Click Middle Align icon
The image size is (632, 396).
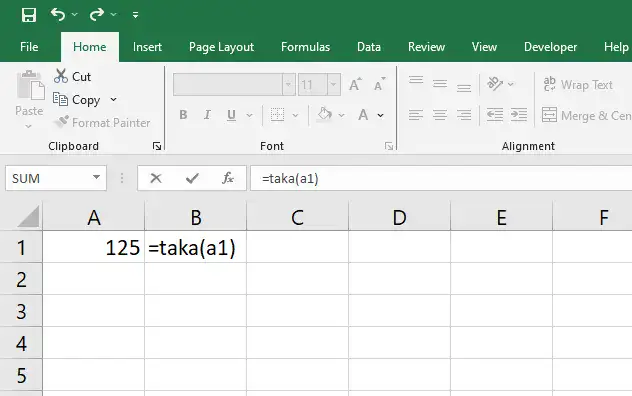coord(440,84)
